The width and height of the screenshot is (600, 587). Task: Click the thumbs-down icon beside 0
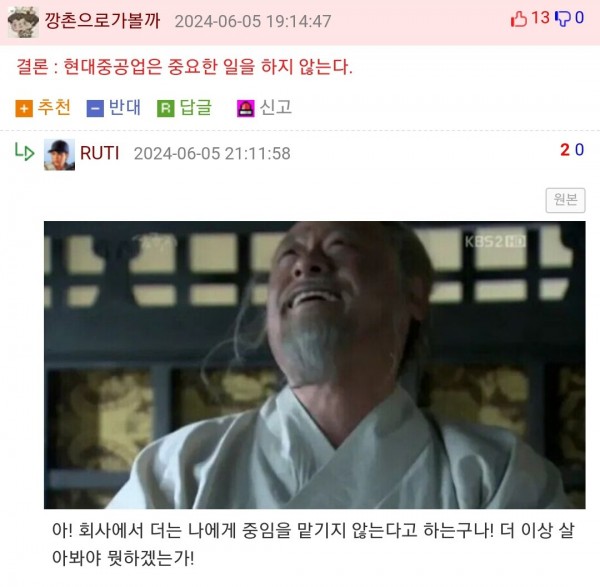[x=563, y=19]
